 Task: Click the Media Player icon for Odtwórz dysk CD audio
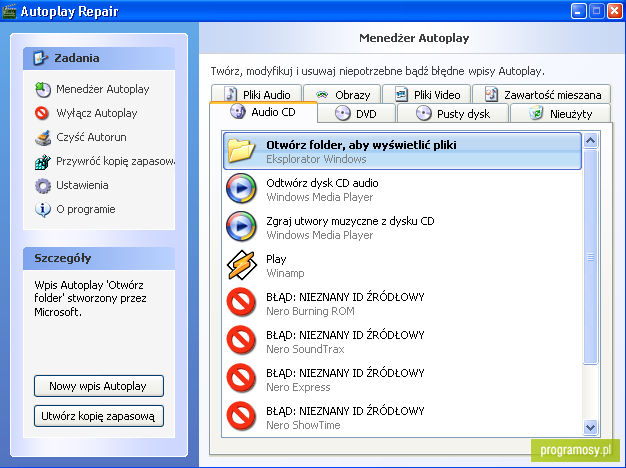coord(241,188)
